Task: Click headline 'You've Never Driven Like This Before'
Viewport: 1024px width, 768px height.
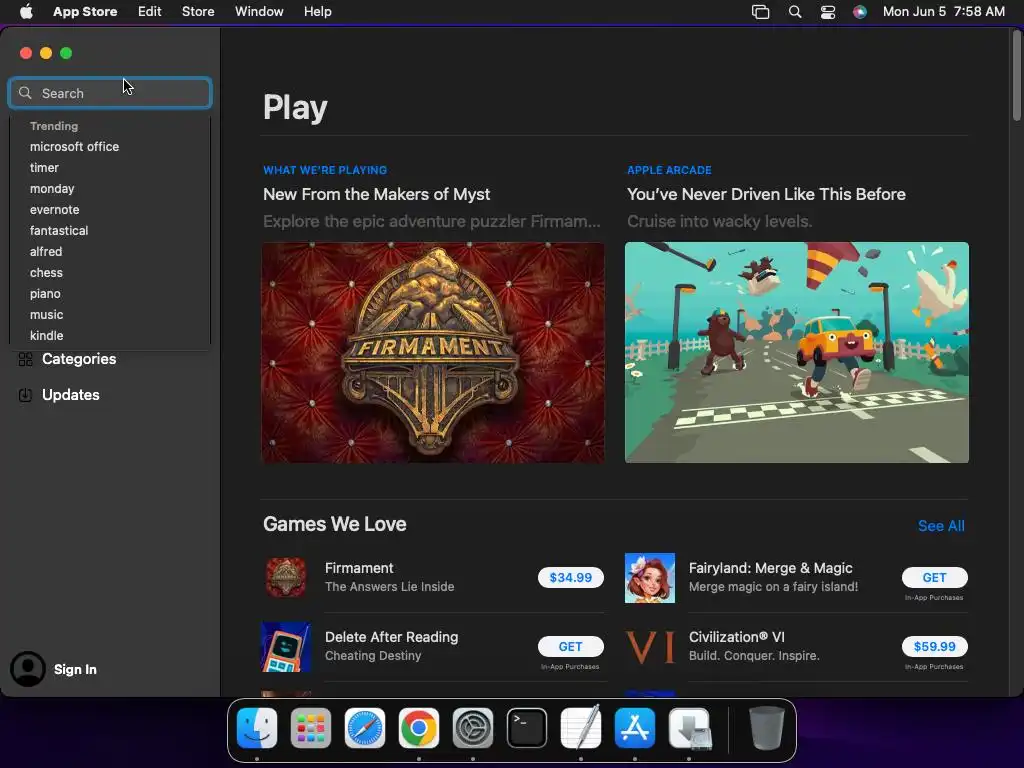Action: tap(766, 195)
